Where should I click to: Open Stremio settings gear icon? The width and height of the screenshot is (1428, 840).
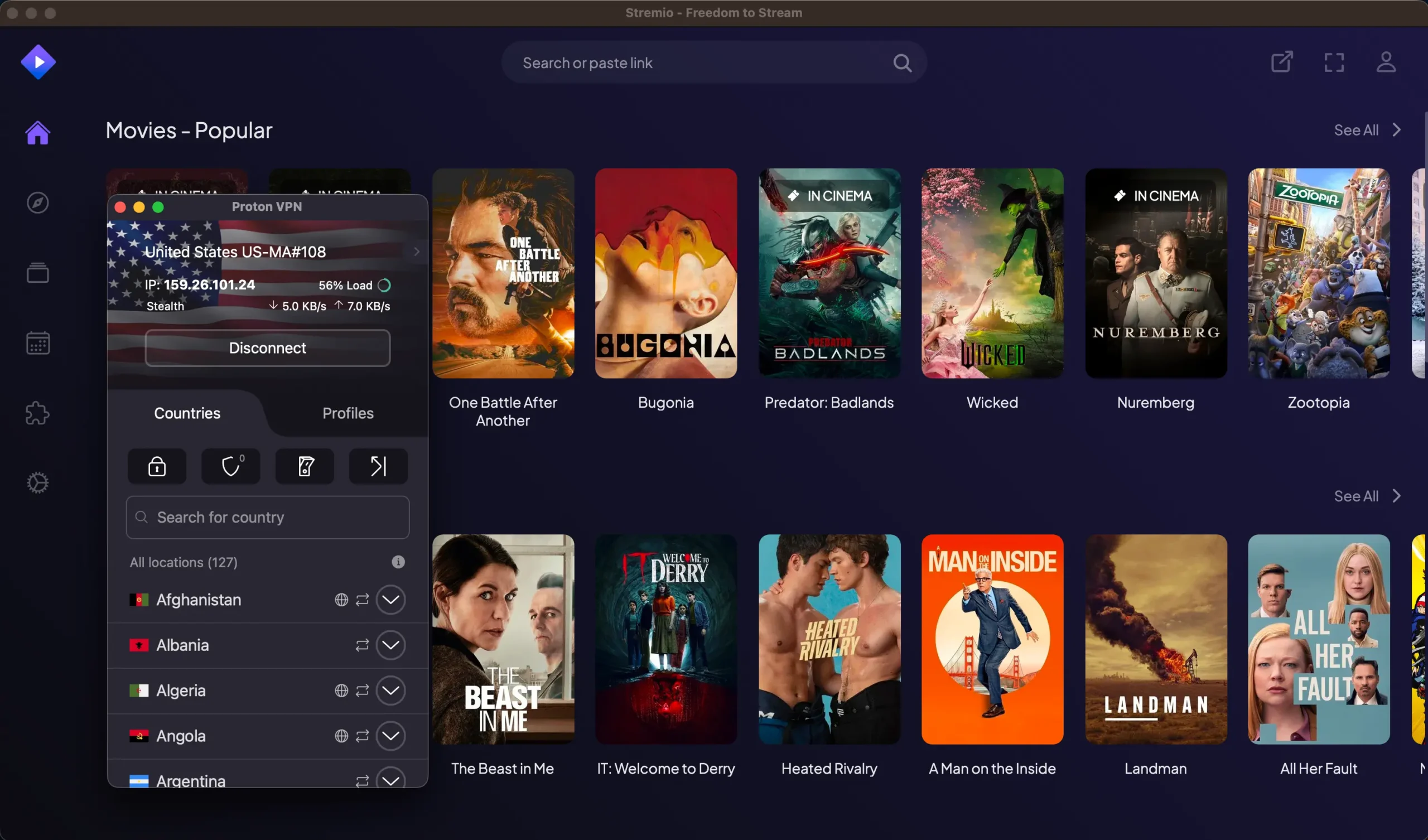pyautogui.click(x=37, y=483)
